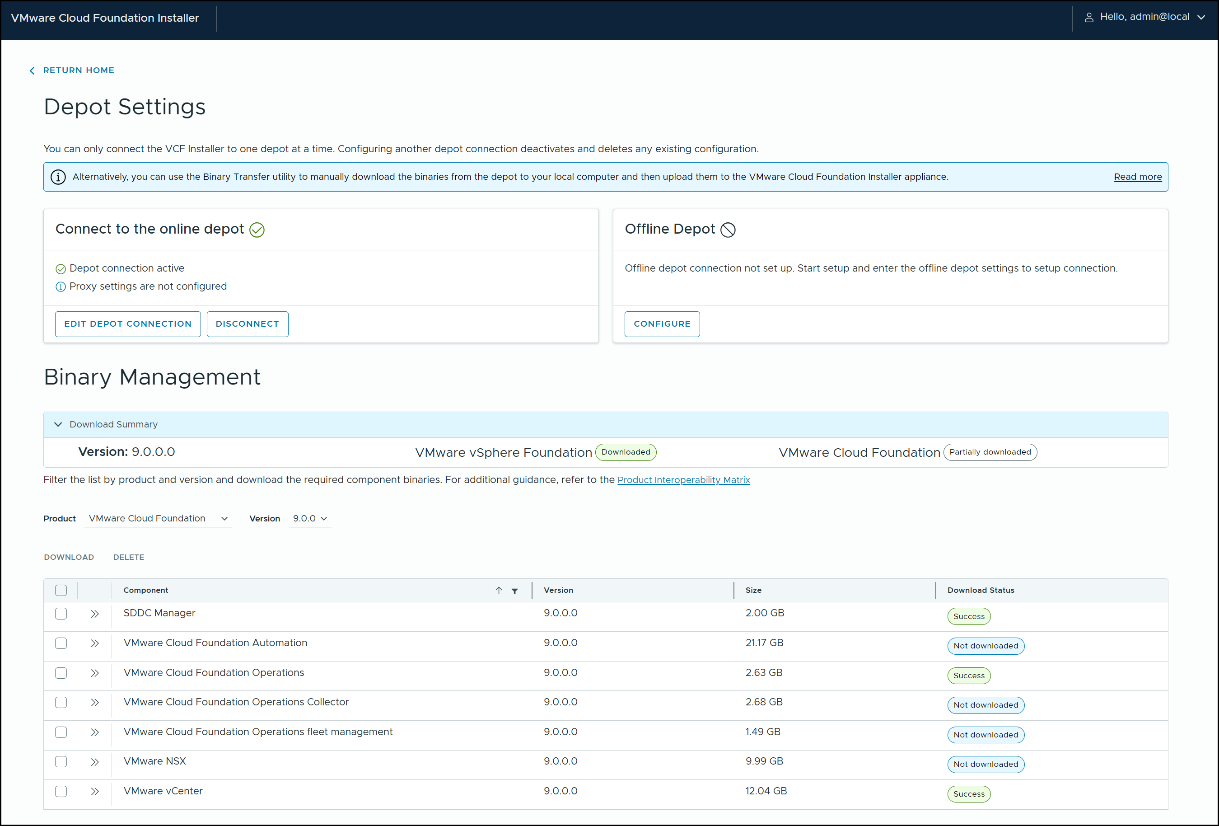Check the SDDC Manager checkbox
Image resolution: width=1219 pixels, height=826 pixels.
61,614
